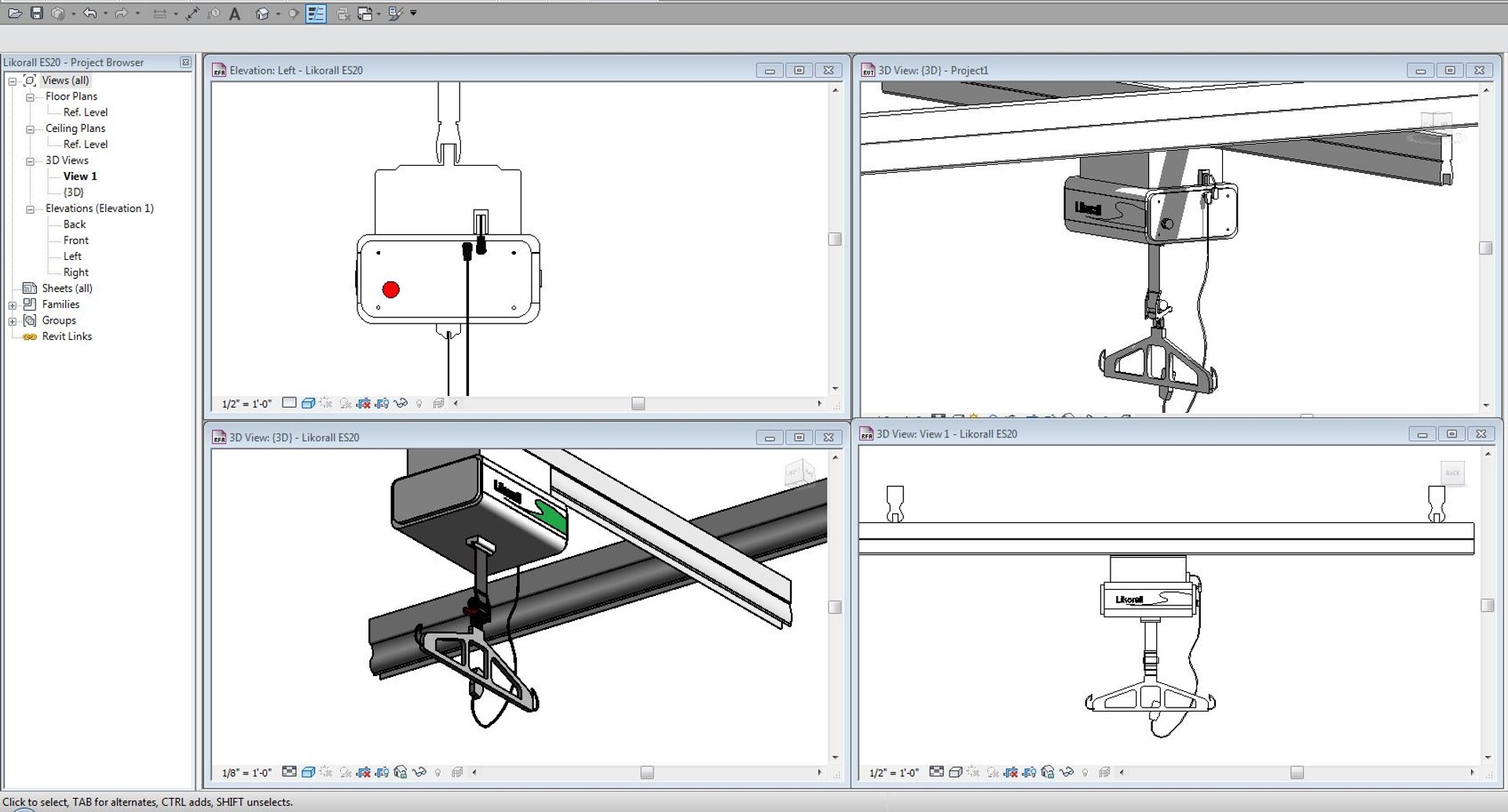
Task: Toggle Lock 3D View icon in the View 1 view bar
Action: pos(1048,772)
